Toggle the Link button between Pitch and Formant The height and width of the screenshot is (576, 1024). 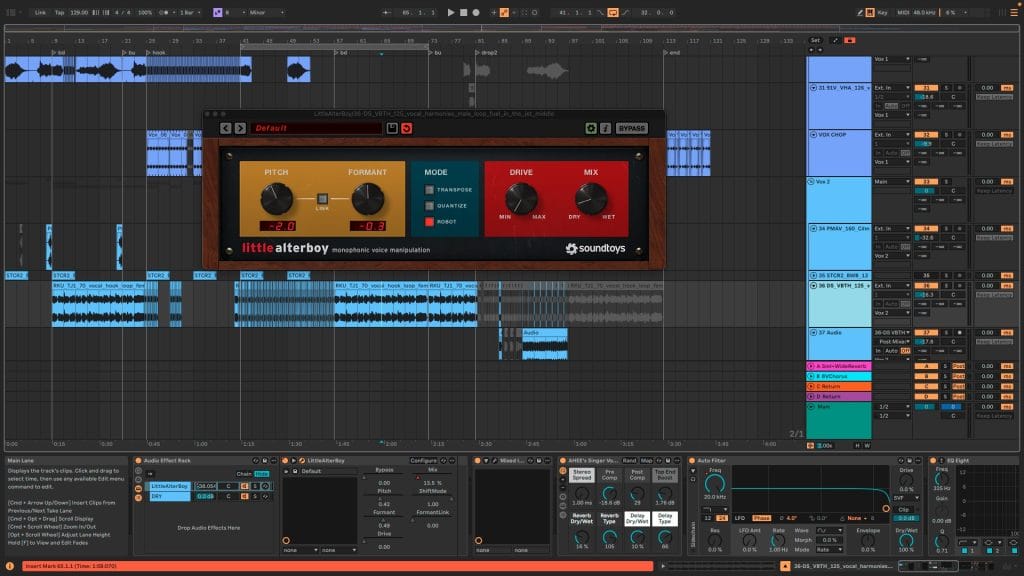323,199
